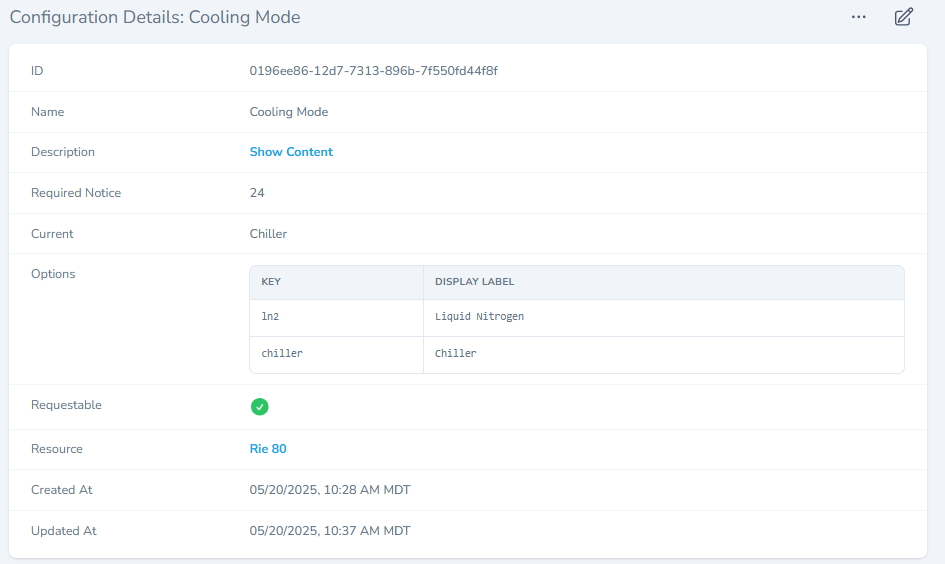Select the Liquid Nitrogen display label cell
This screenshot has height=564, width=945.
coord(479,317)
